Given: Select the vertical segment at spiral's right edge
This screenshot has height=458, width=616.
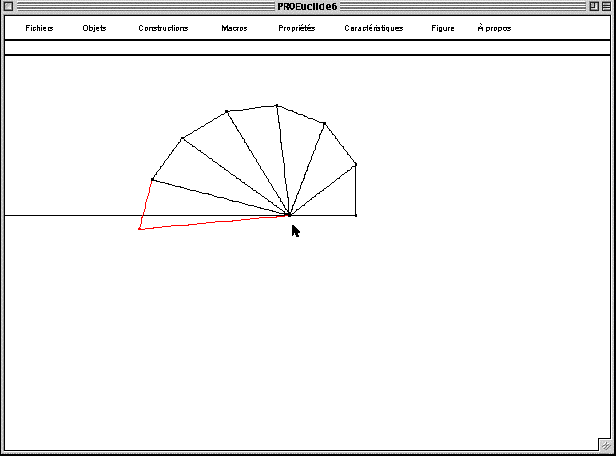Looking at the screenshot, I should point(356,190).
